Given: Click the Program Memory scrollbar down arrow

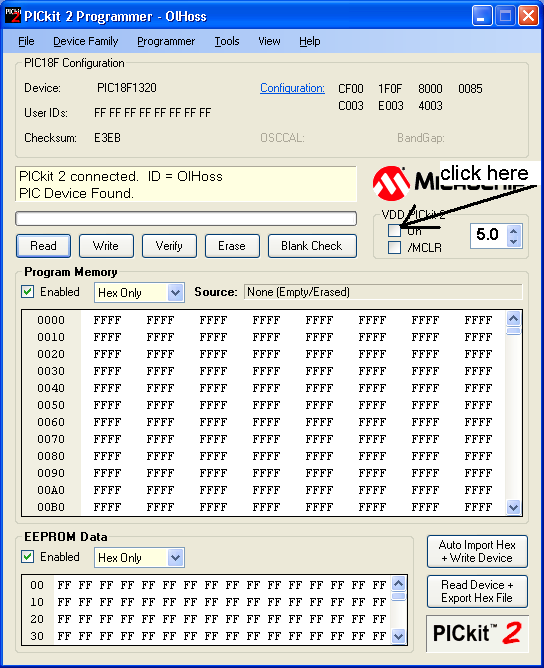Looking at the screenshot, I should click(x=514, y=507).
